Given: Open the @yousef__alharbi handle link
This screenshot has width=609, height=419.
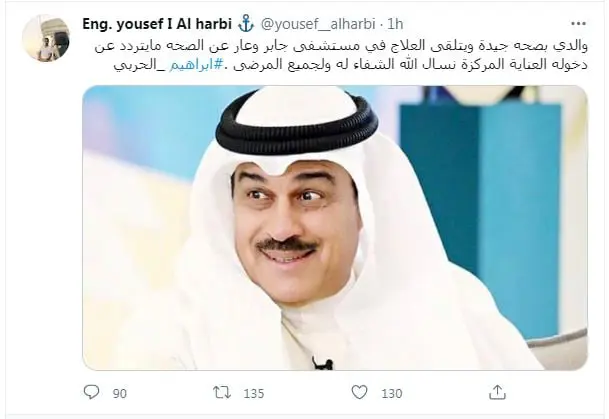Looking at the screenshot, I should click(318, 24).
